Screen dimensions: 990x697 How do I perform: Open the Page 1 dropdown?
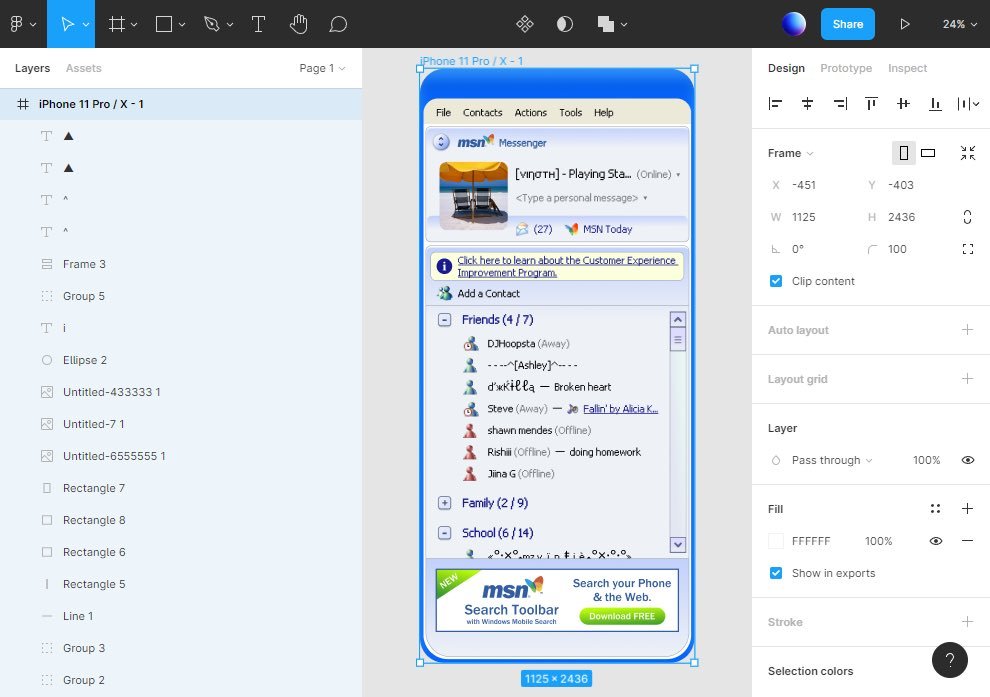[321, 68]
